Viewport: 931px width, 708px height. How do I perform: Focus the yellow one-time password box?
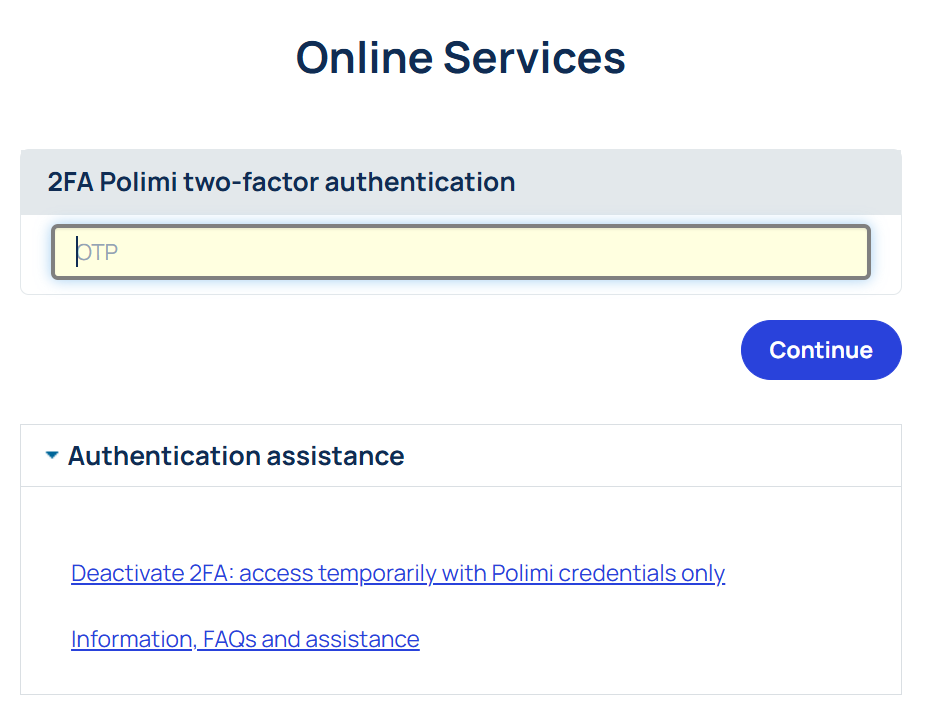click(x=461, y=252)
